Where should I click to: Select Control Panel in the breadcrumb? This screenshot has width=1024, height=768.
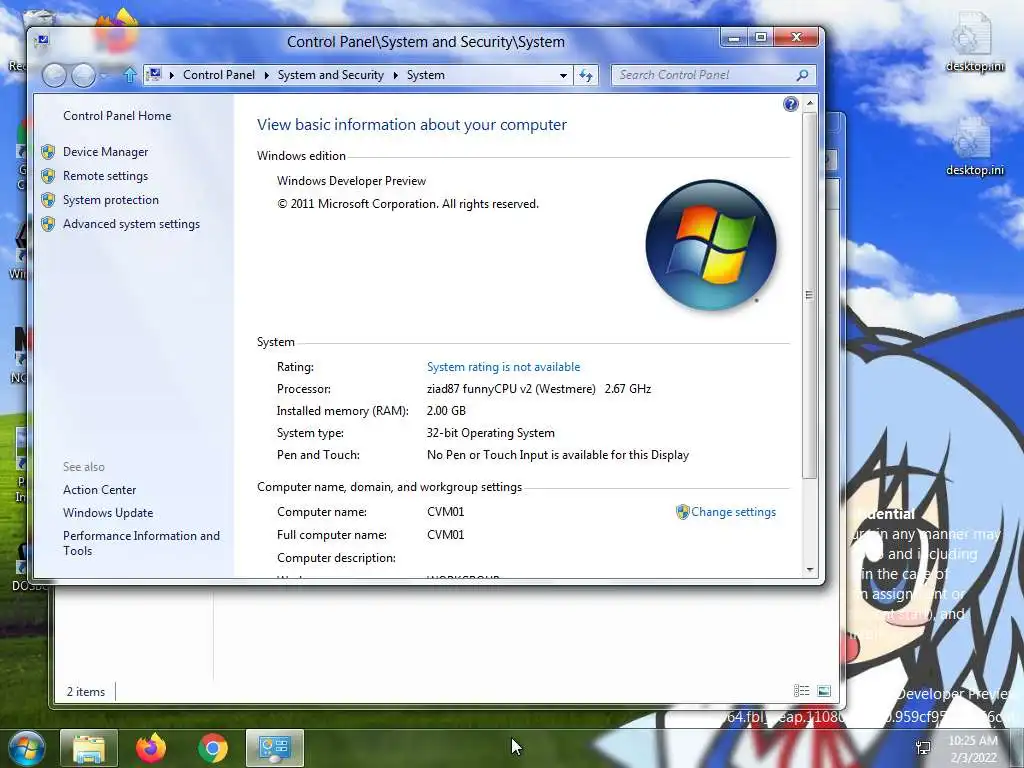pos(219,74)
